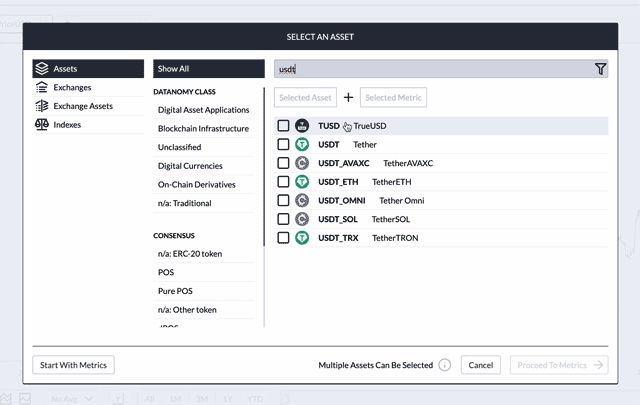Click the TrueUSD asset name
This screenshot has width=640, height=405.
(370, 126)
